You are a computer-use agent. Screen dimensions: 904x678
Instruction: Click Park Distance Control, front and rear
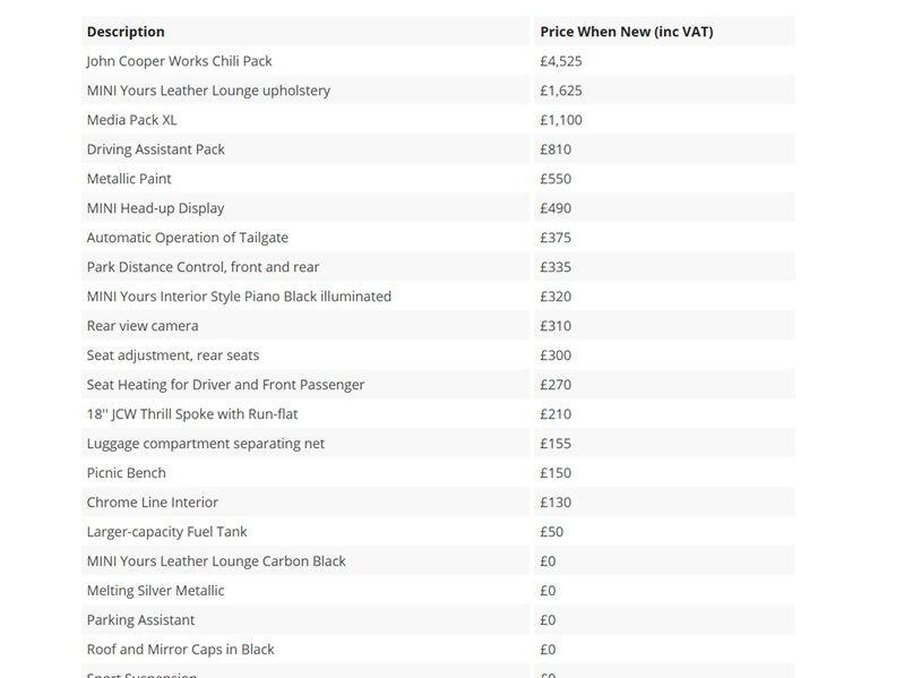(203, 267)
